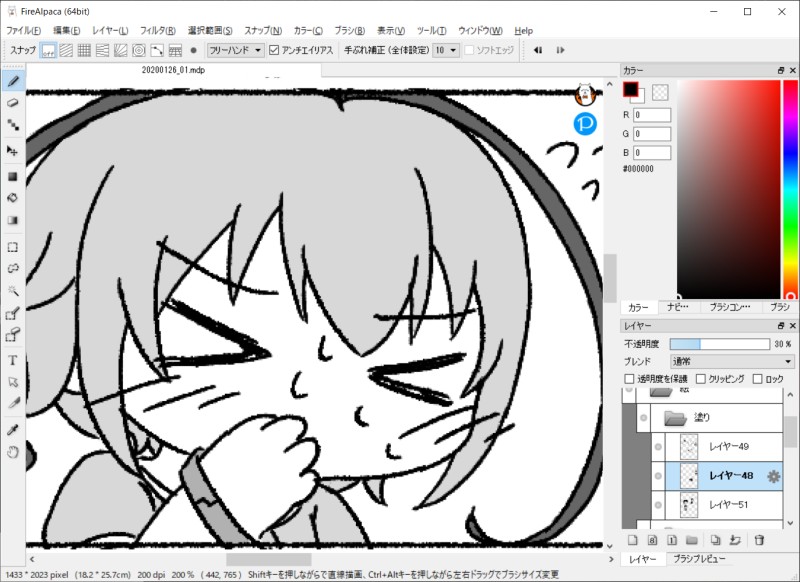Select the Select Eraser tool
Image resolution: width=800 pixels, height=582 pixels.
click(13, 335)
